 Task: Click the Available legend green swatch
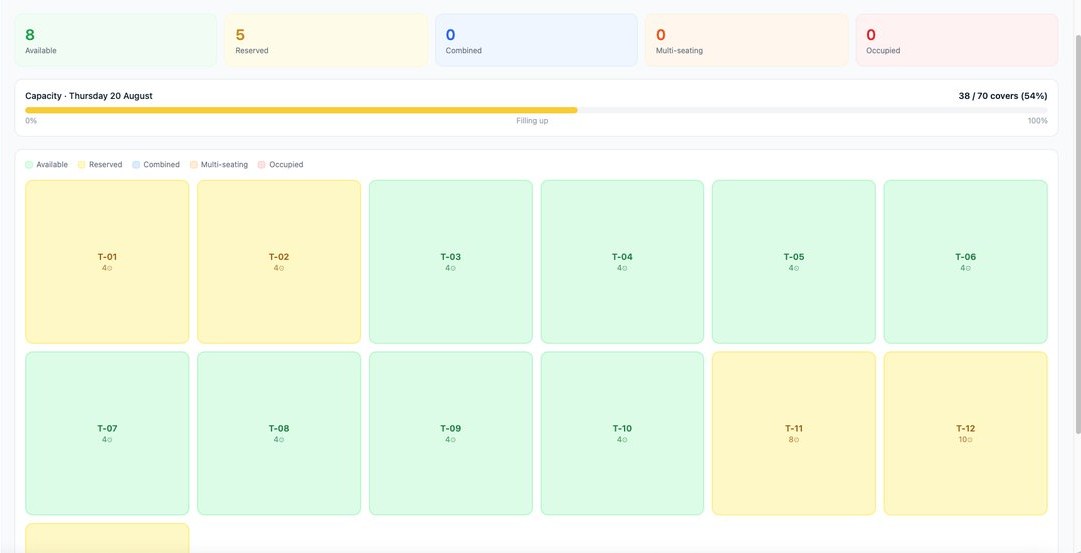click(x=29, y=165)
